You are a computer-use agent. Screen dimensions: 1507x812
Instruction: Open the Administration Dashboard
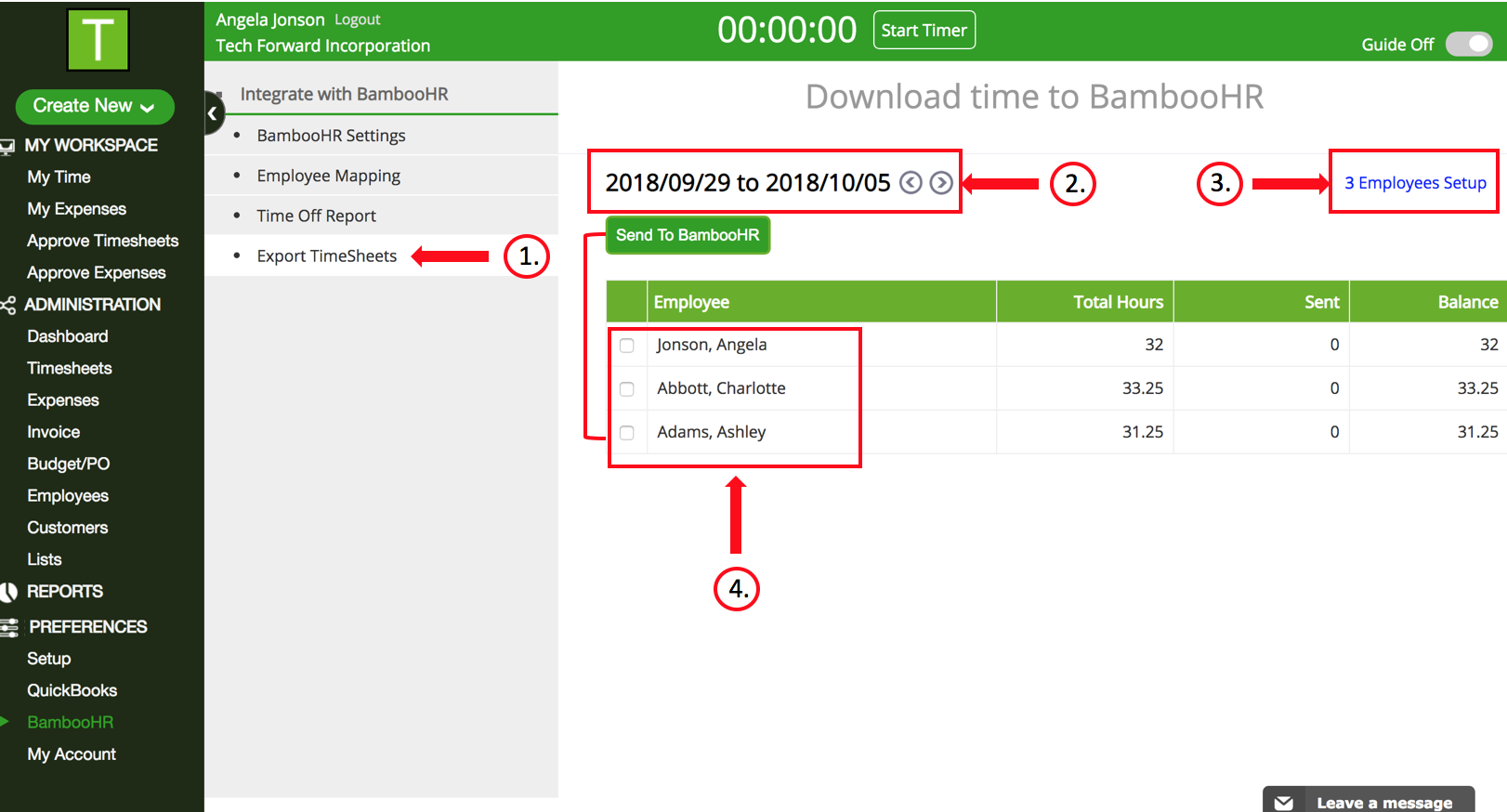67,336
